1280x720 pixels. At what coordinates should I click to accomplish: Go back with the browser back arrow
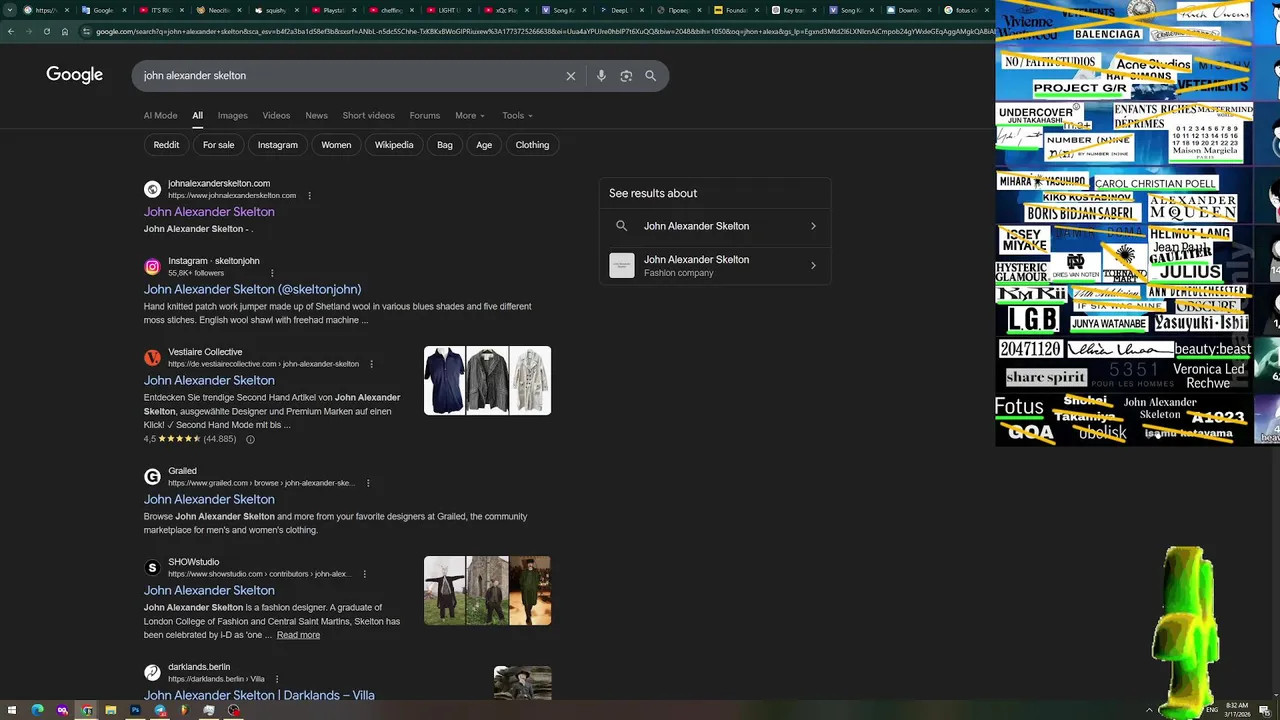point(11,31)
